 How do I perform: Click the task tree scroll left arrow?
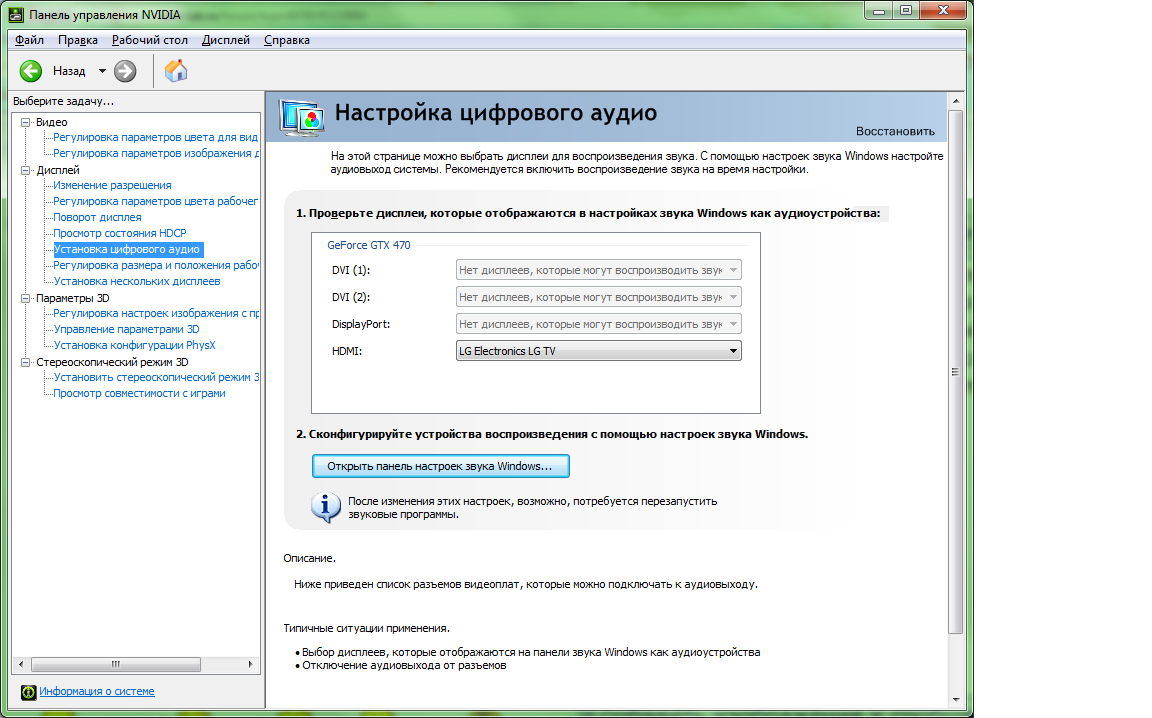tap(21, 664)
